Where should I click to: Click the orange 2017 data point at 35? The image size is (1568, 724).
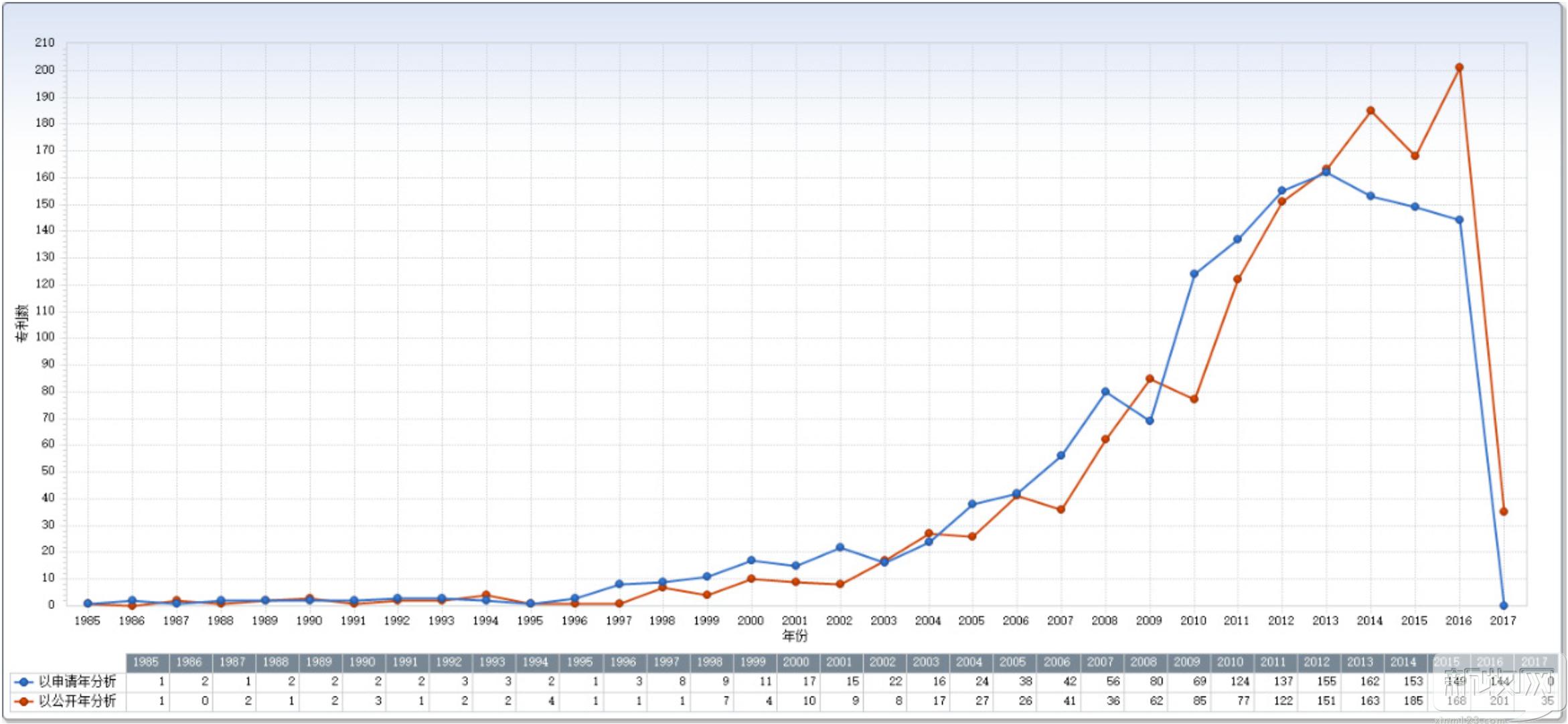1503,511
